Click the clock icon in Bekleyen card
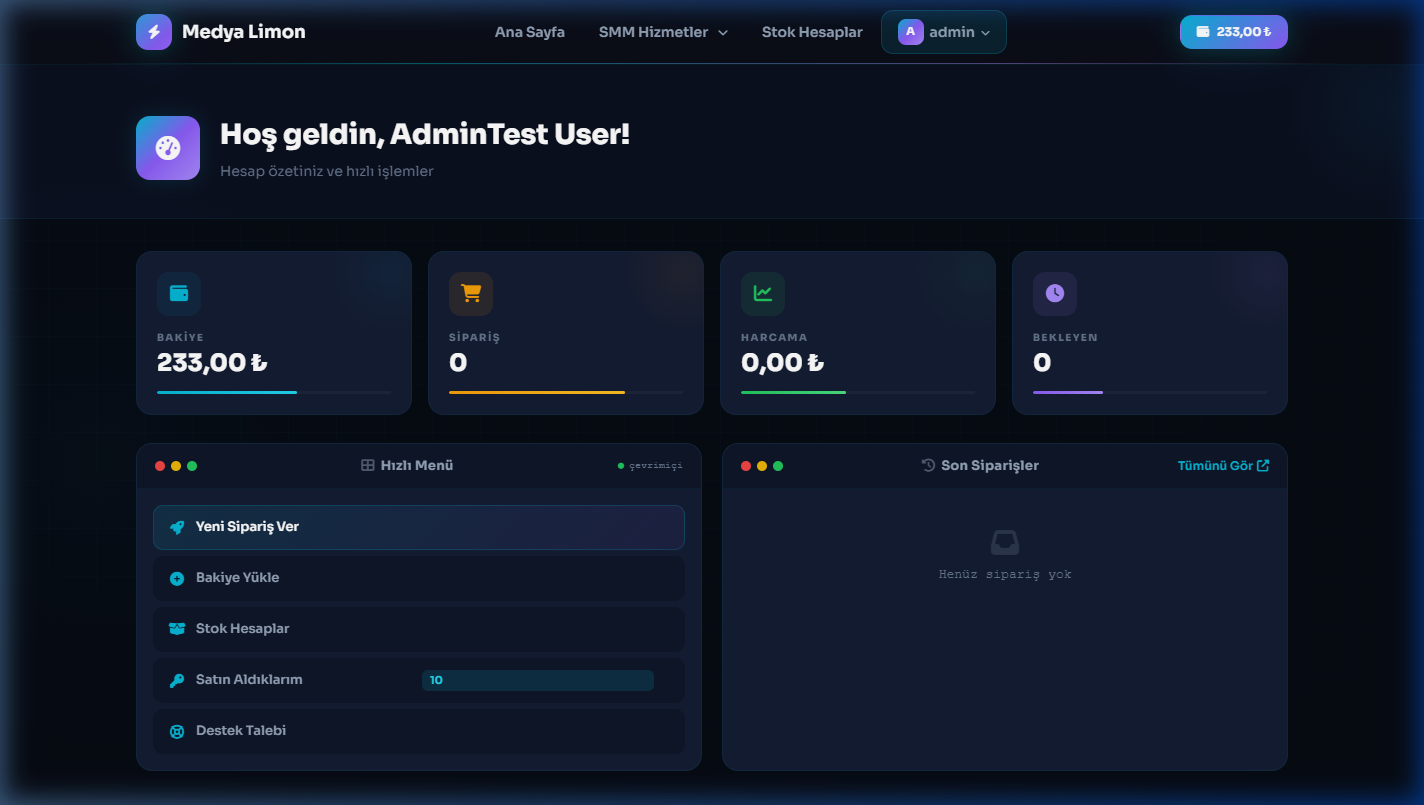This screenshot has height=805, width=1424. point(1055,293)
